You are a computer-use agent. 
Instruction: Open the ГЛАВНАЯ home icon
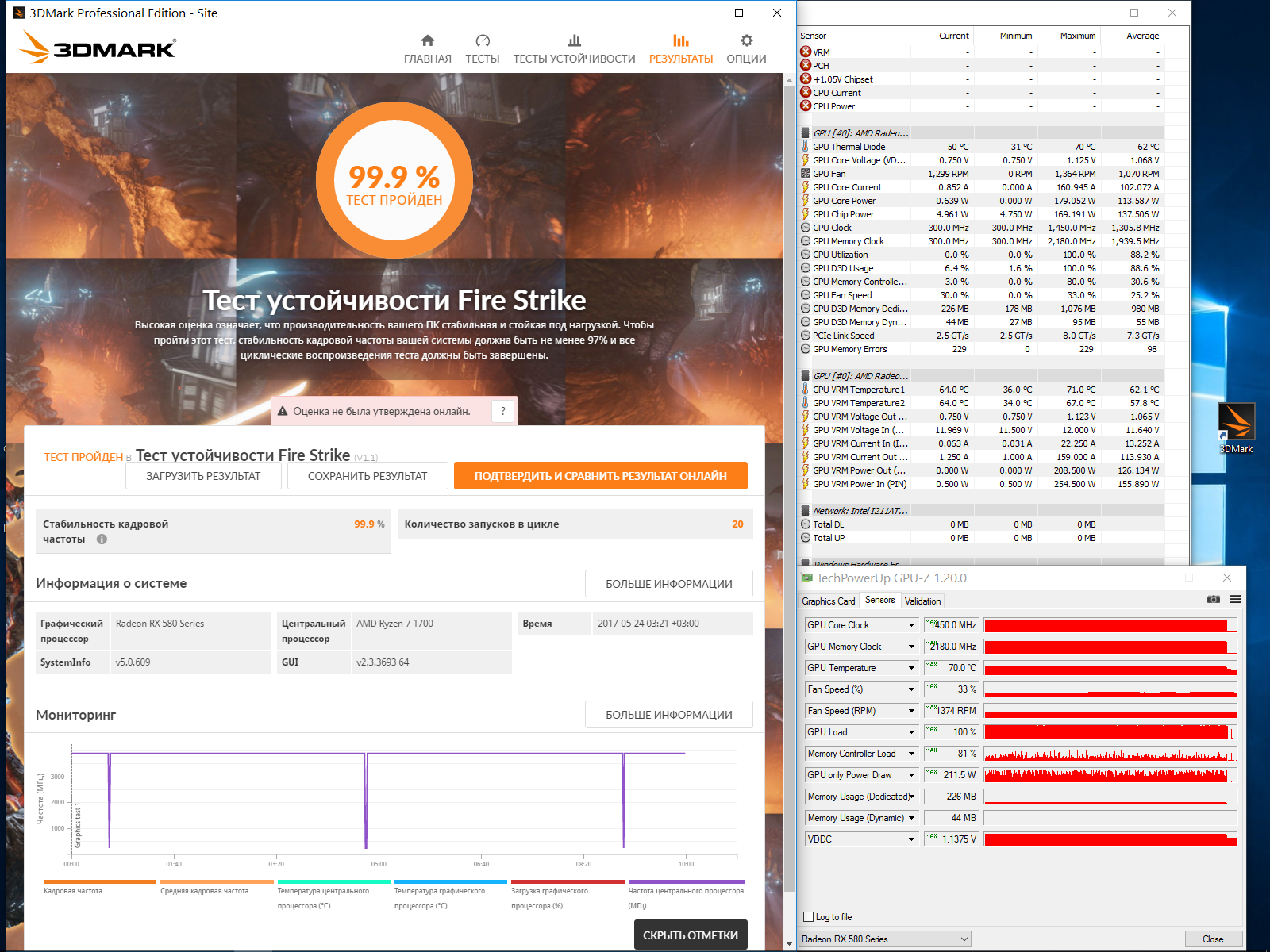point(427,40)
